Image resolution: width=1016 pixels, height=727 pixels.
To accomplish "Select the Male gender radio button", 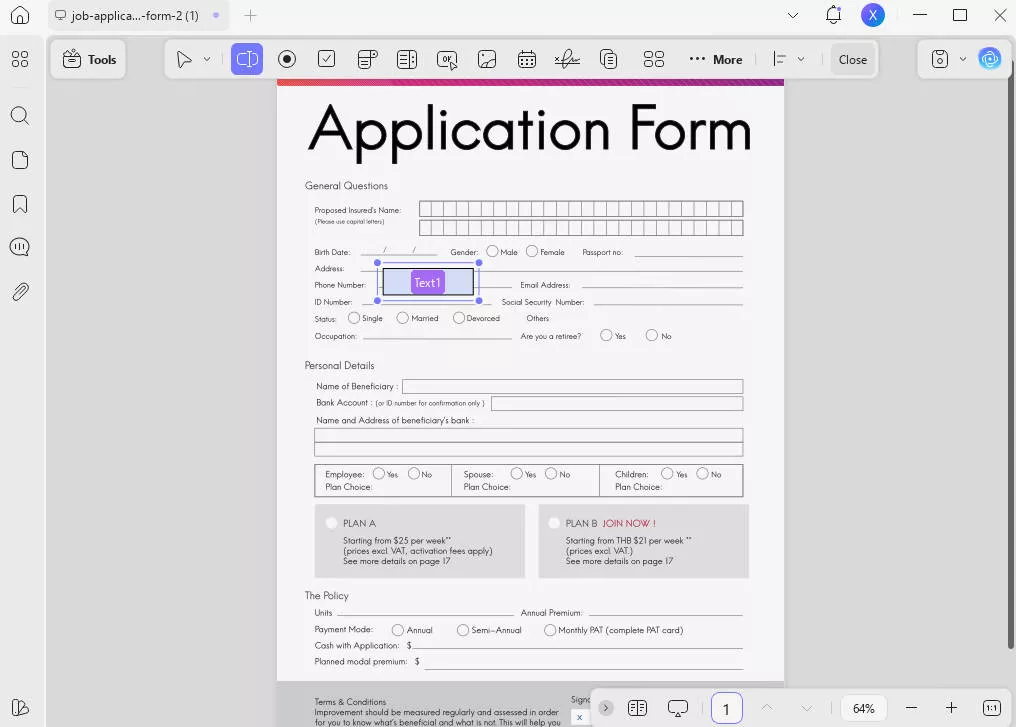I will coord(492,251).
